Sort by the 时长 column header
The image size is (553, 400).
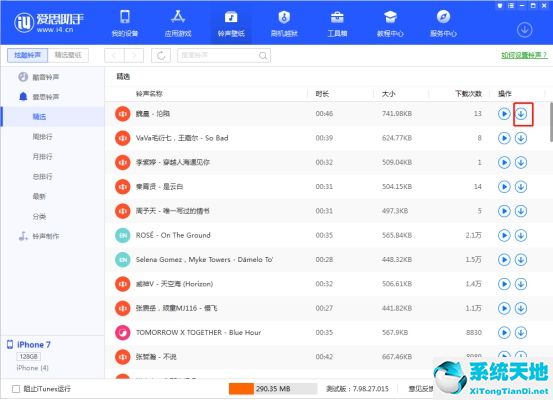pyautogui.click(x=322, y=94)
